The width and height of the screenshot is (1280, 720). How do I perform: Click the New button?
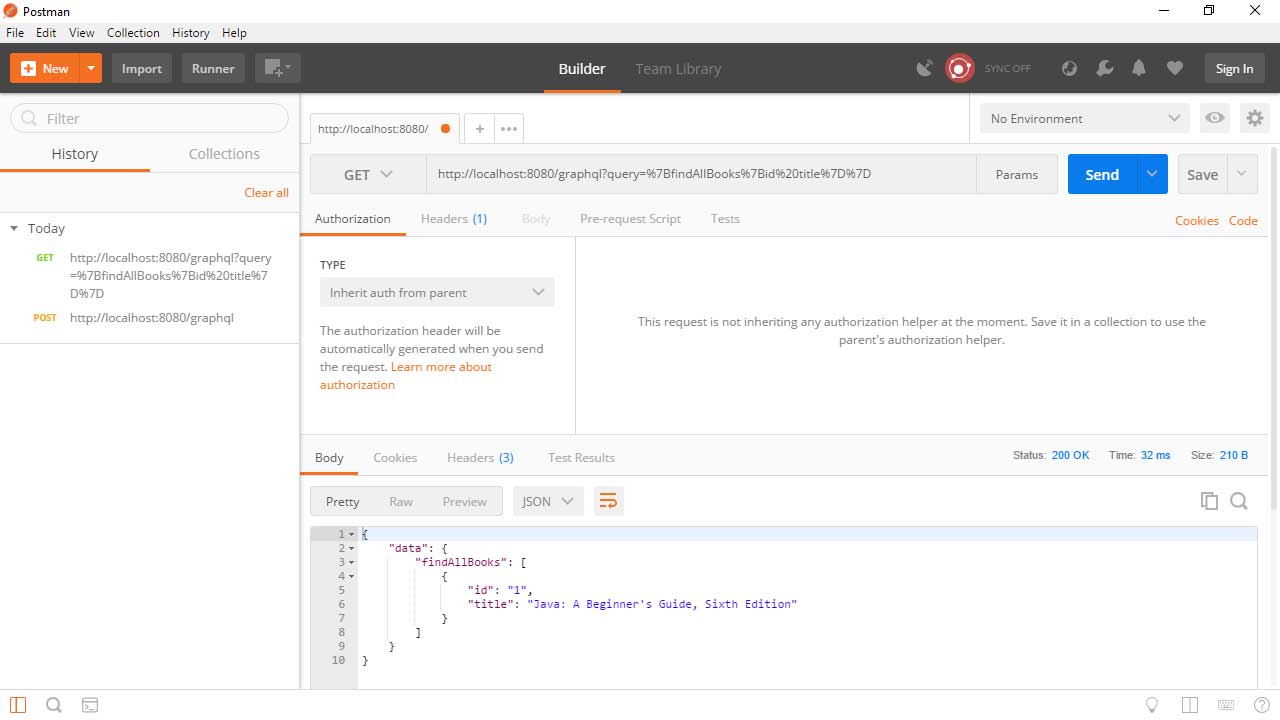pos(44,68)
